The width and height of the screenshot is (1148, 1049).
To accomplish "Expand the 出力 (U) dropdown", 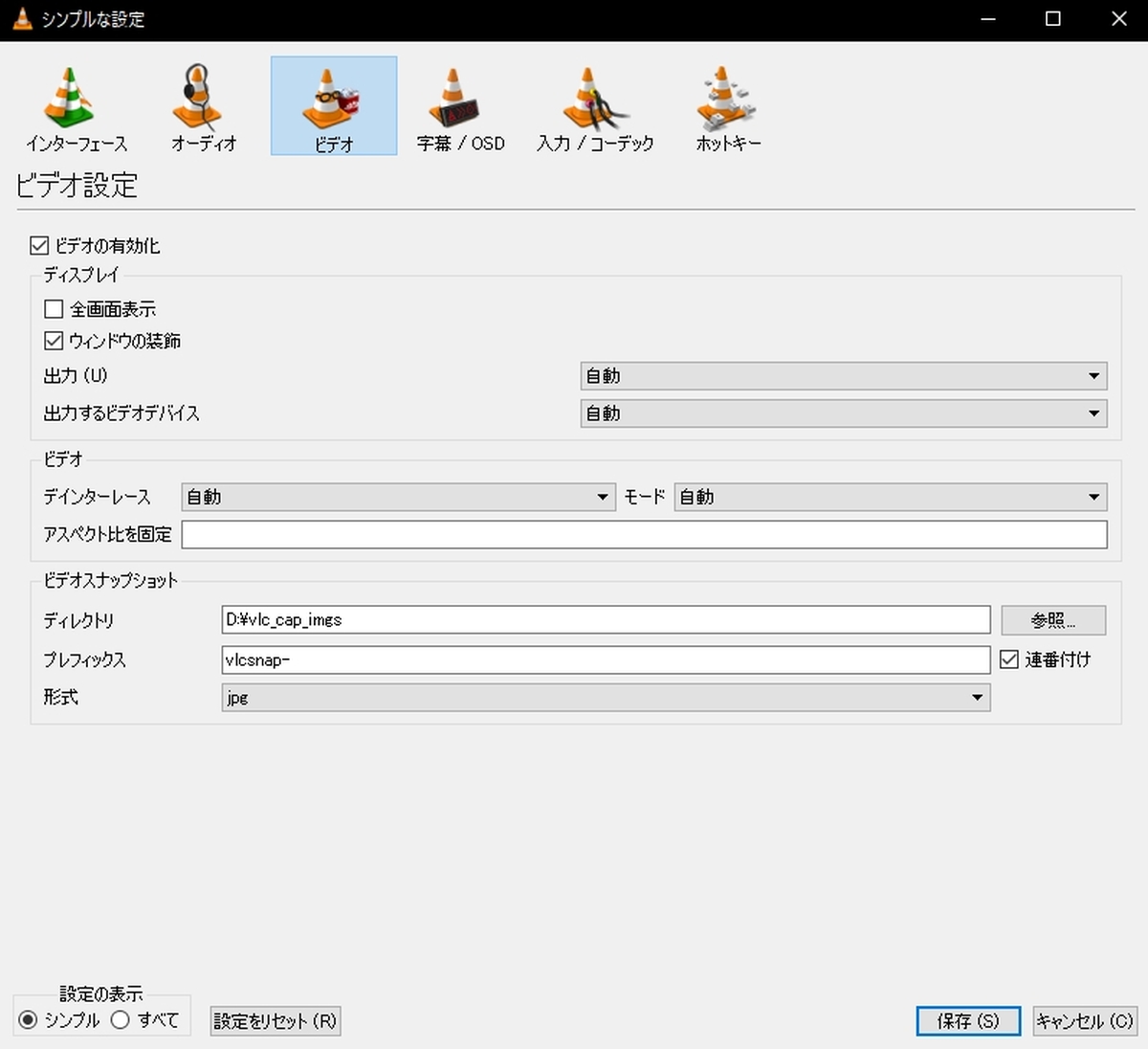I will [x=843, y=376].
